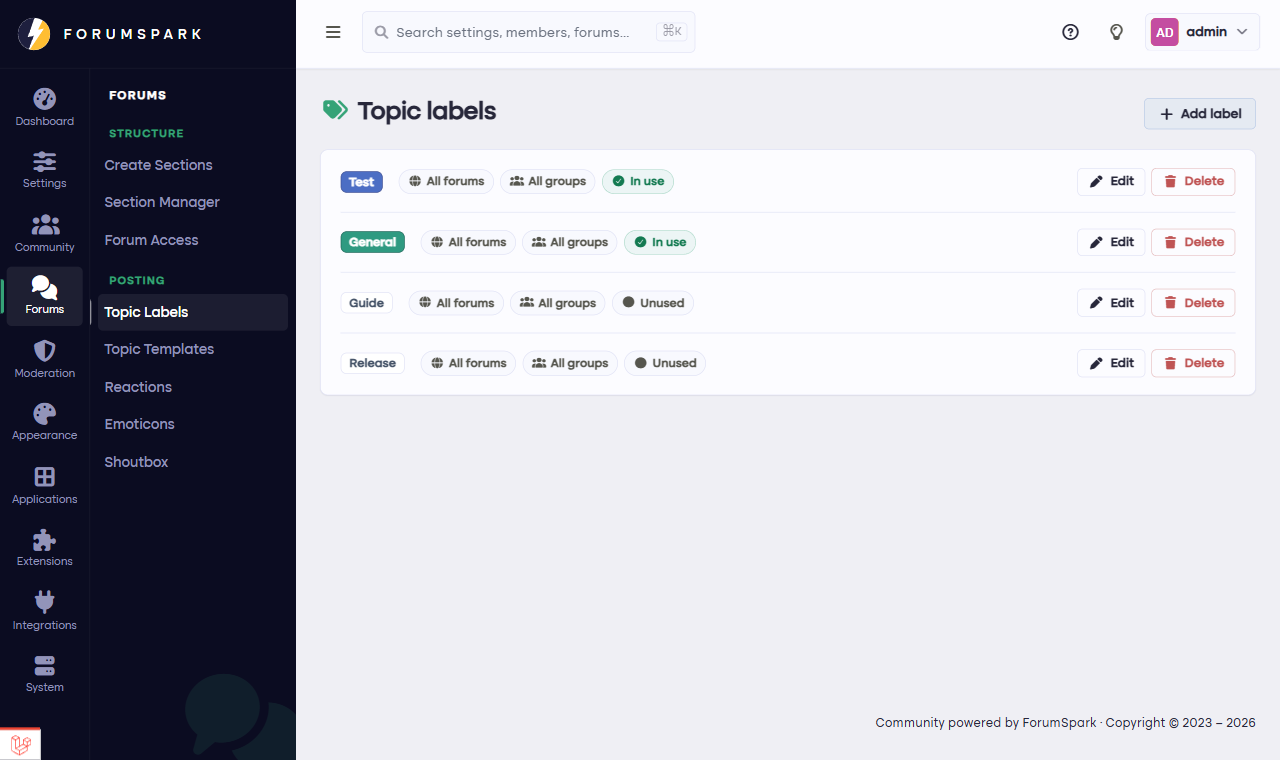Image resolution: width=1280 pixels, height=760 pixels.
Task: Delete the Release label
Action: pos(1193,363)
